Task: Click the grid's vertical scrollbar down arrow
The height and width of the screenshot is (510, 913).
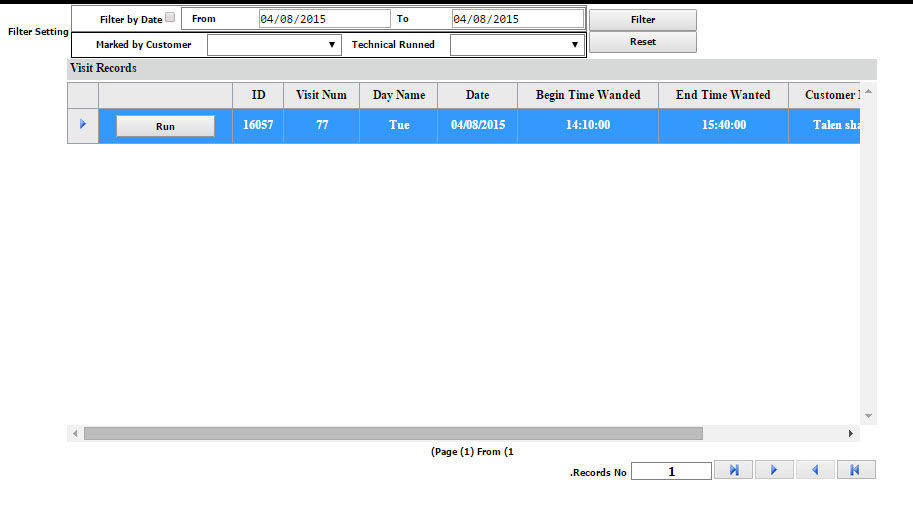Action: (868, 415)
